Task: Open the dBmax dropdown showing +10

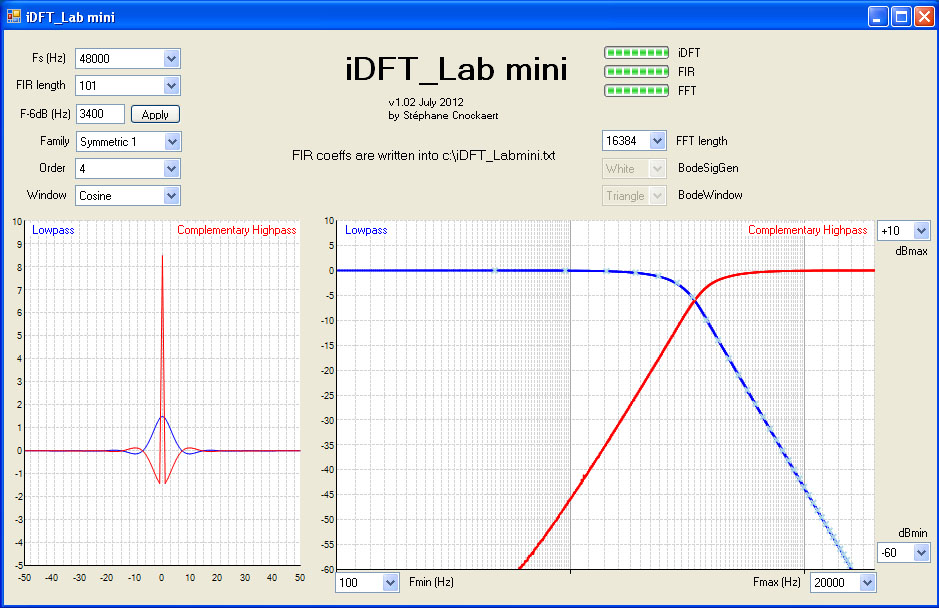Action: (921, 231)
